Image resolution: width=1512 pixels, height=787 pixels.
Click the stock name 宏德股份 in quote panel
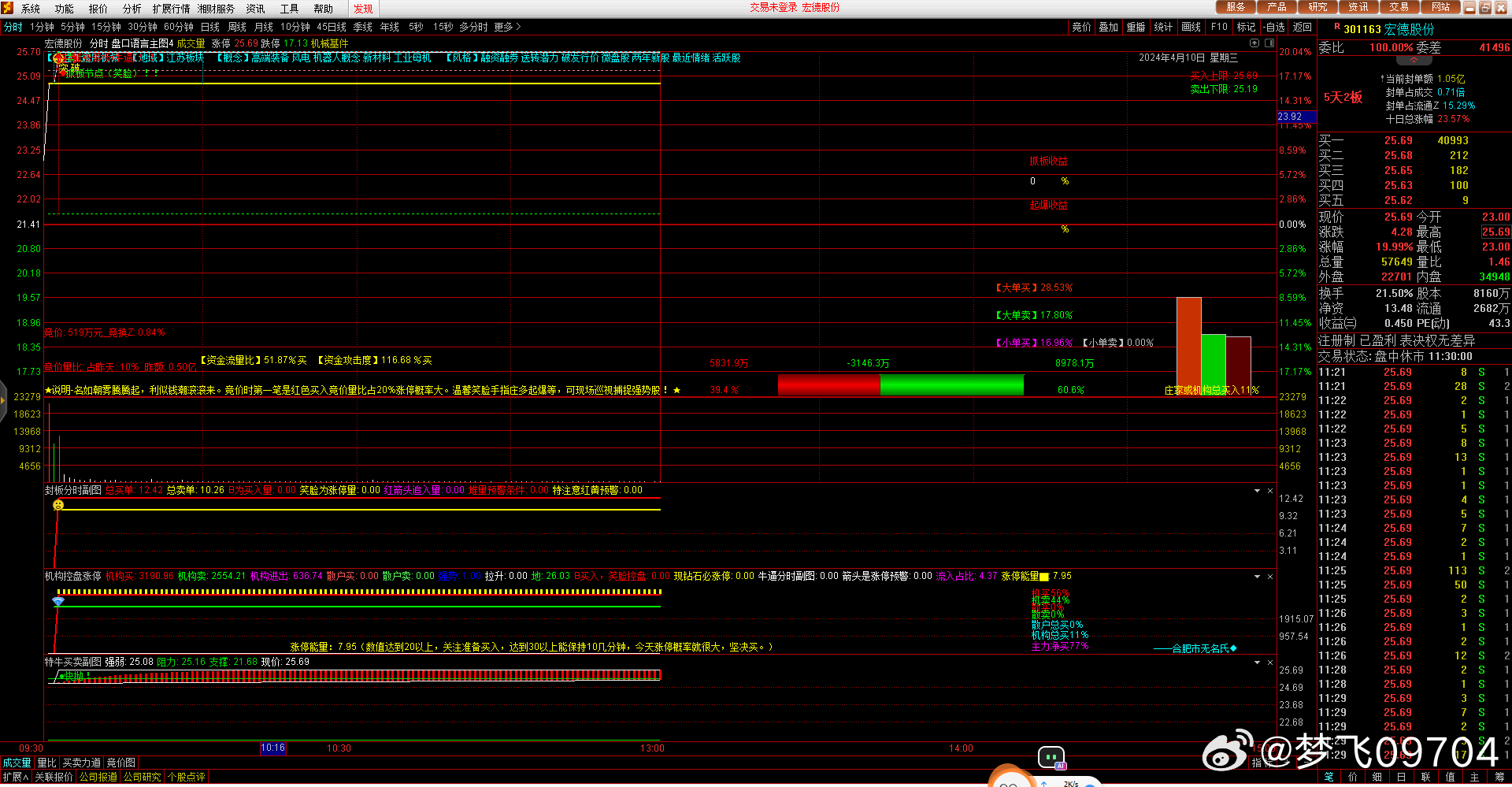pos(1410,29)
